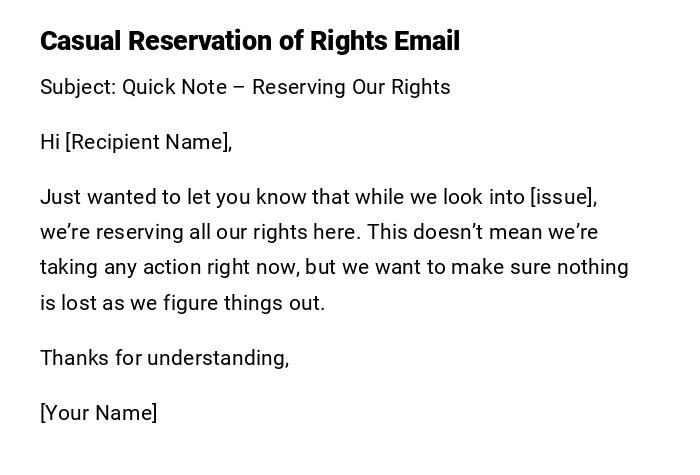Click the word 'Subject:' label

point(78,87)
